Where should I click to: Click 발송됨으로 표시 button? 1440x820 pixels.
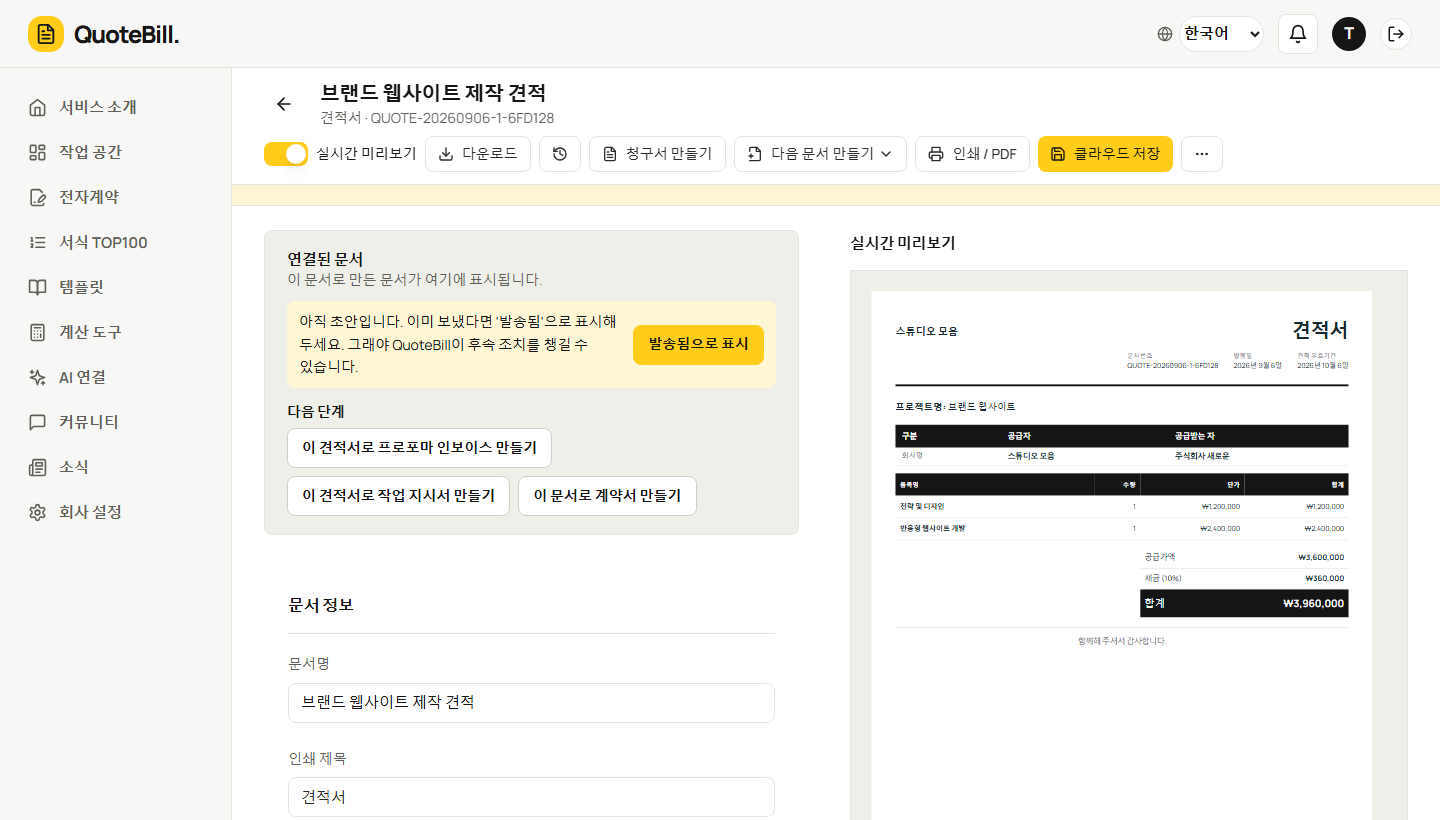[x=698, y=344]
